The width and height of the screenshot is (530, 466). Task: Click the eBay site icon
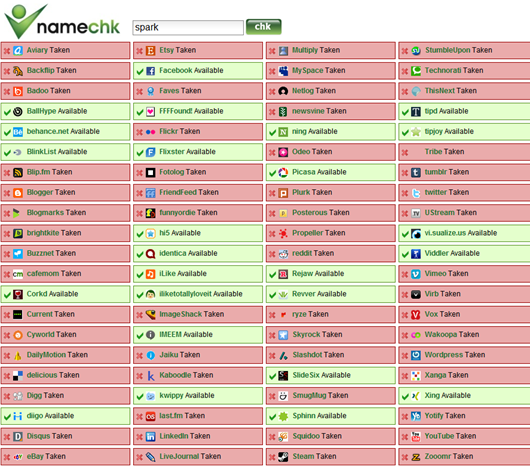coord(18,457)
